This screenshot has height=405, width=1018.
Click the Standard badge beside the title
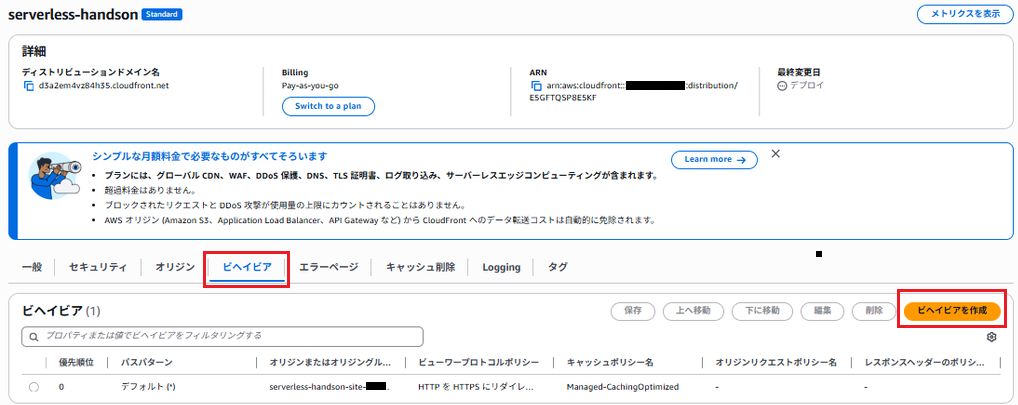(162, 14)
